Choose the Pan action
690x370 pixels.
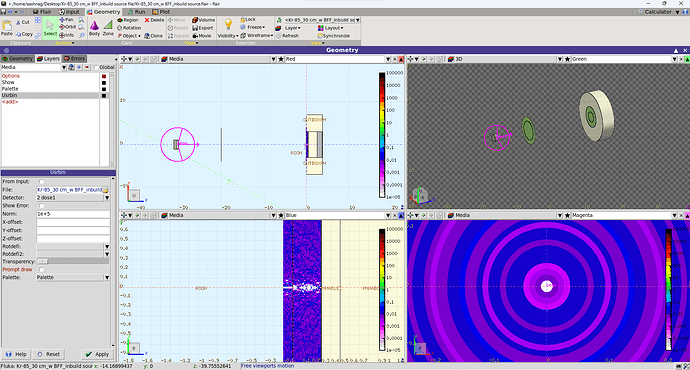(x=66, y=20)
